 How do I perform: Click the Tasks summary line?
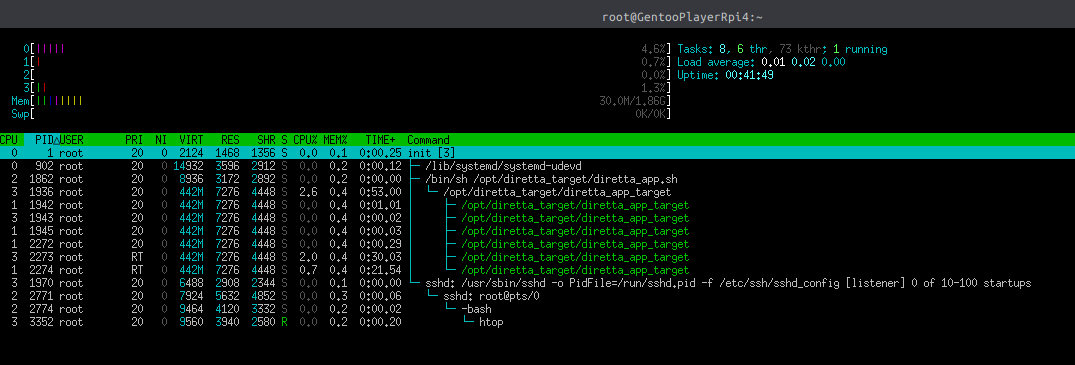782,49
